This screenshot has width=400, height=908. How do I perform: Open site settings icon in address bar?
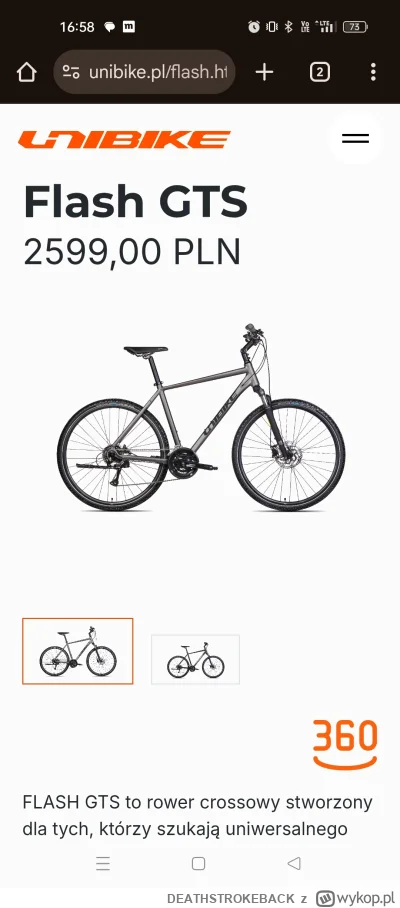tap(71, 72)
